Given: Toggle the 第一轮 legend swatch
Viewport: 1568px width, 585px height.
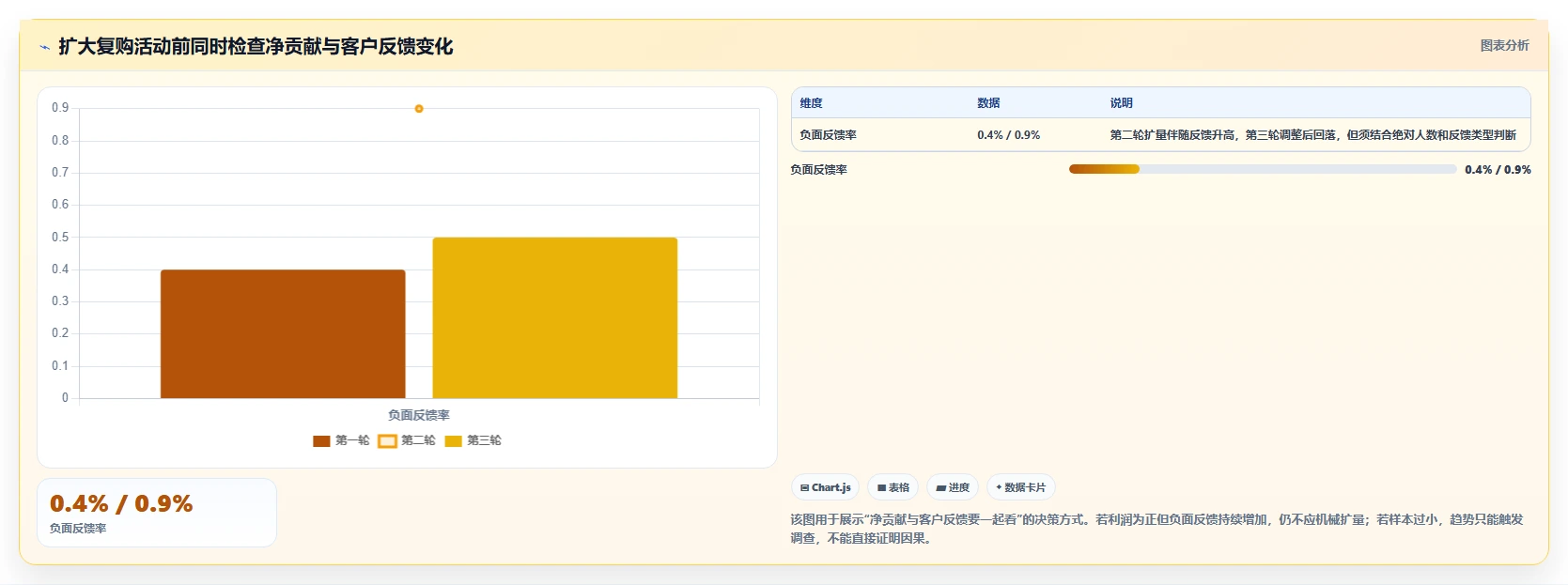Looking at the screenshot, I should 321,441.
